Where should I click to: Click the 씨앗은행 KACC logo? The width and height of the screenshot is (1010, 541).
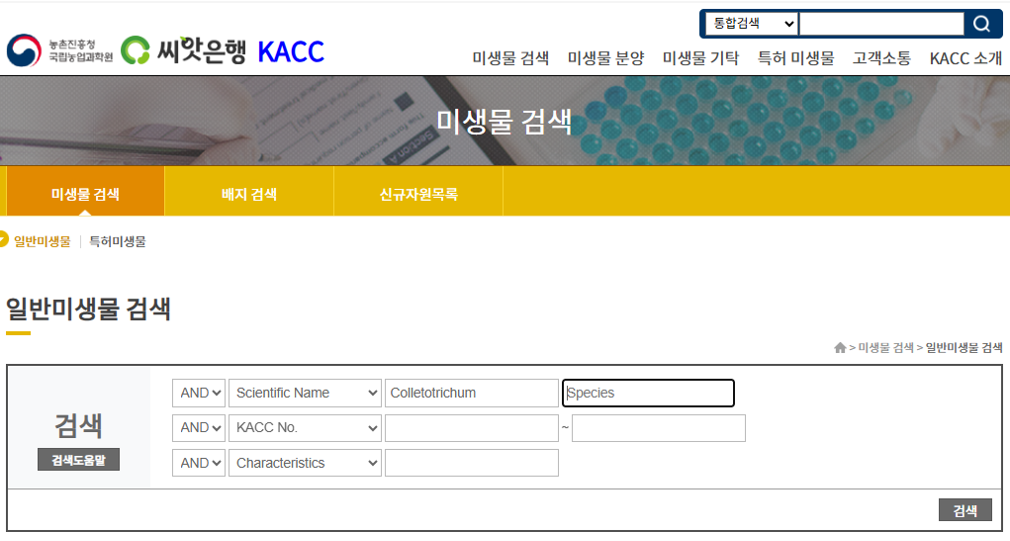tap(223, 50)
